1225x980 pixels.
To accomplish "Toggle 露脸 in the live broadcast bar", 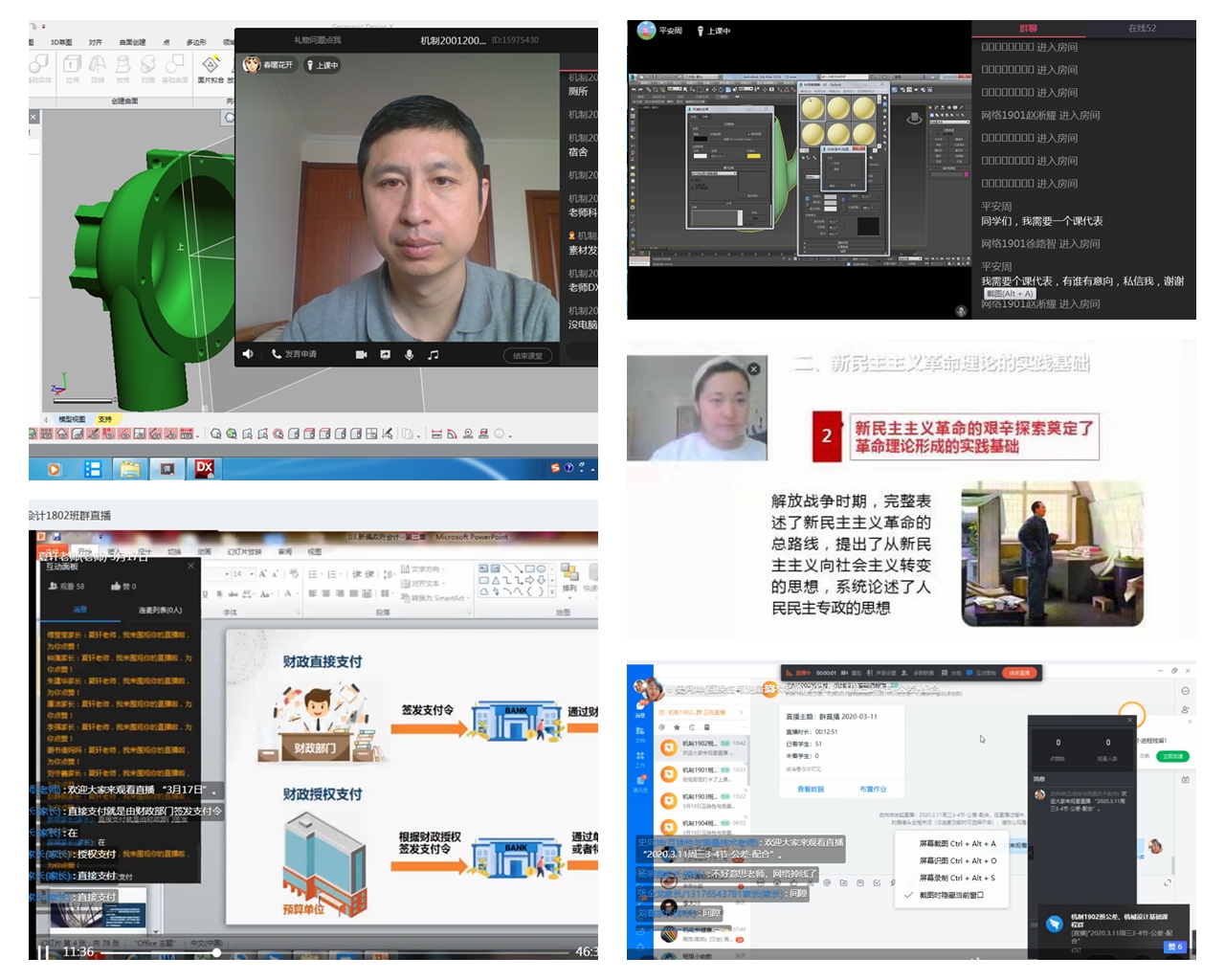I will click(850, 673).
